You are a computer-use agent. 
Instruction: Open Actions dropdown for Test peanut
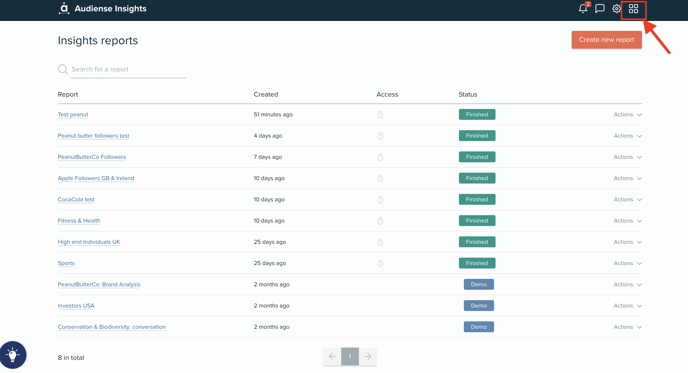(627, 115)
